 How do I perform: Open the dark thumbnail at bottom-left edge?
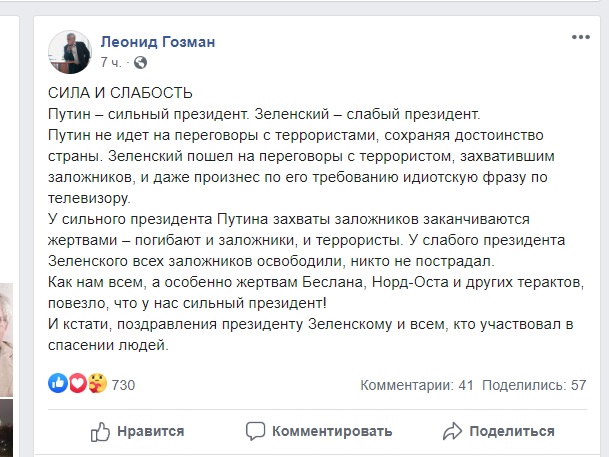6,427
